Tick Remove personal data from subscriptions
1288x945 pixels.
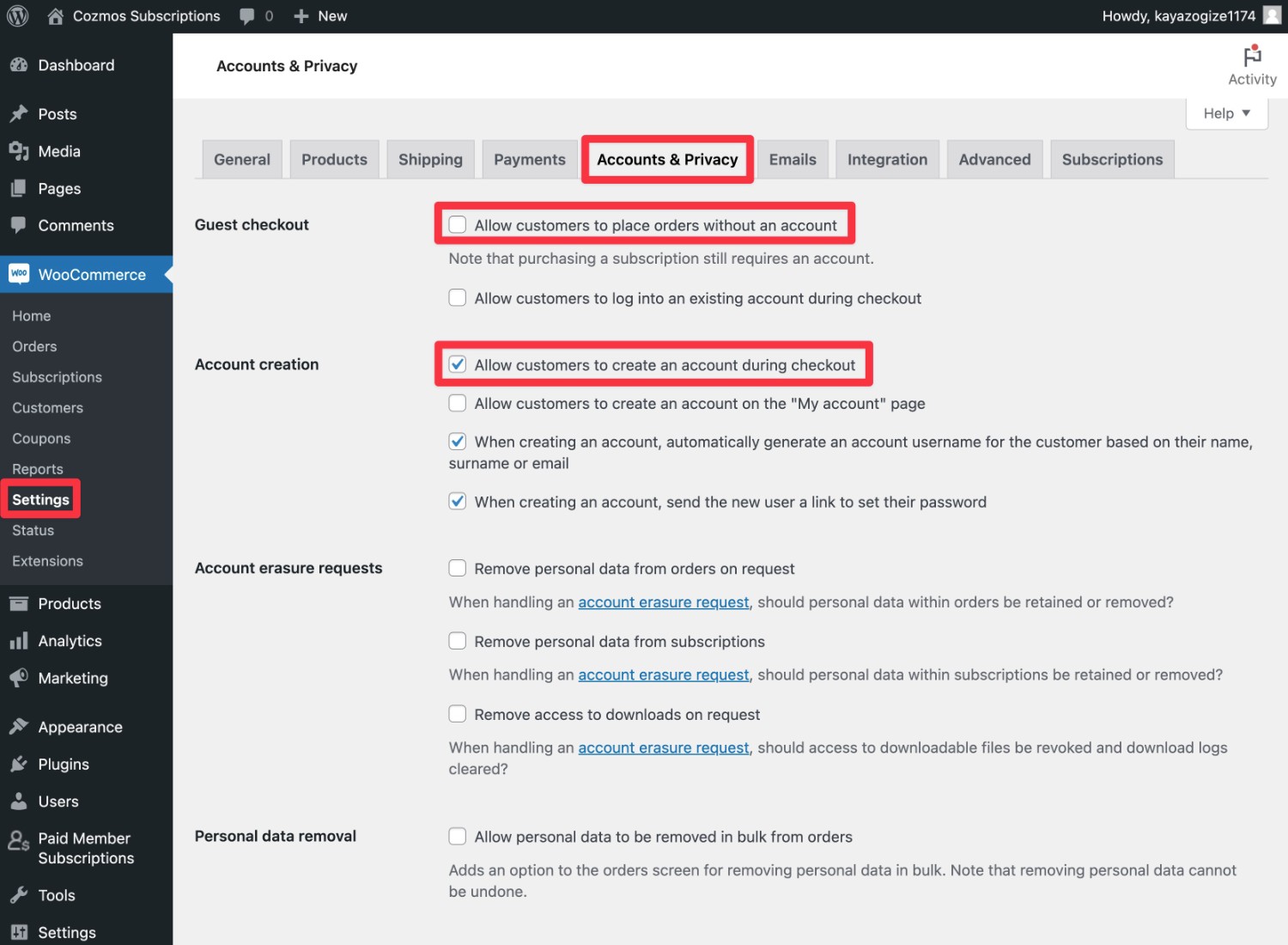[x=458, y=641]
